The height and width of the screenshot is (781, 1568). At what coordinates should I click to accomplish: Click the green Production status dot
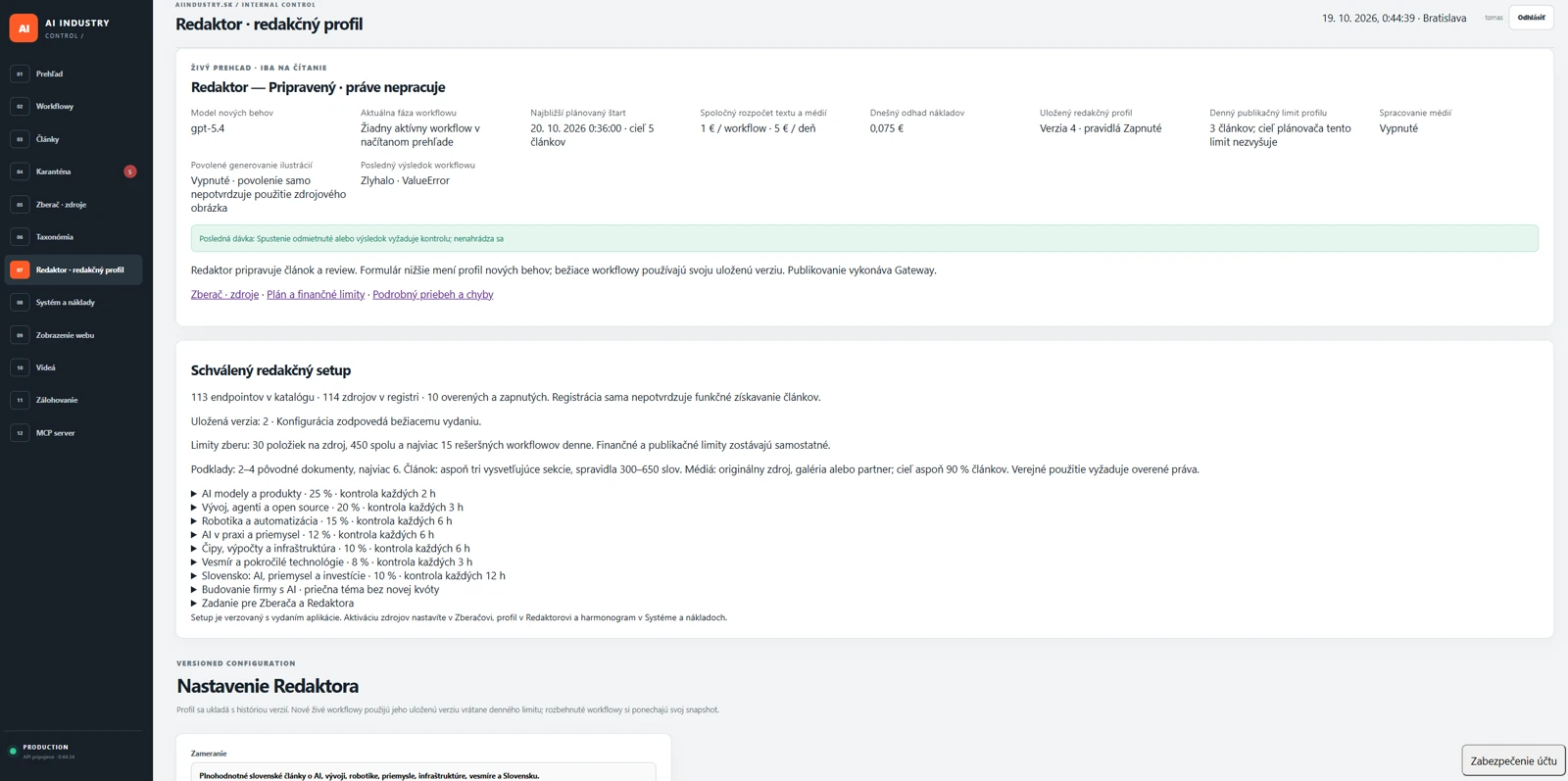[x=13, y=752]
